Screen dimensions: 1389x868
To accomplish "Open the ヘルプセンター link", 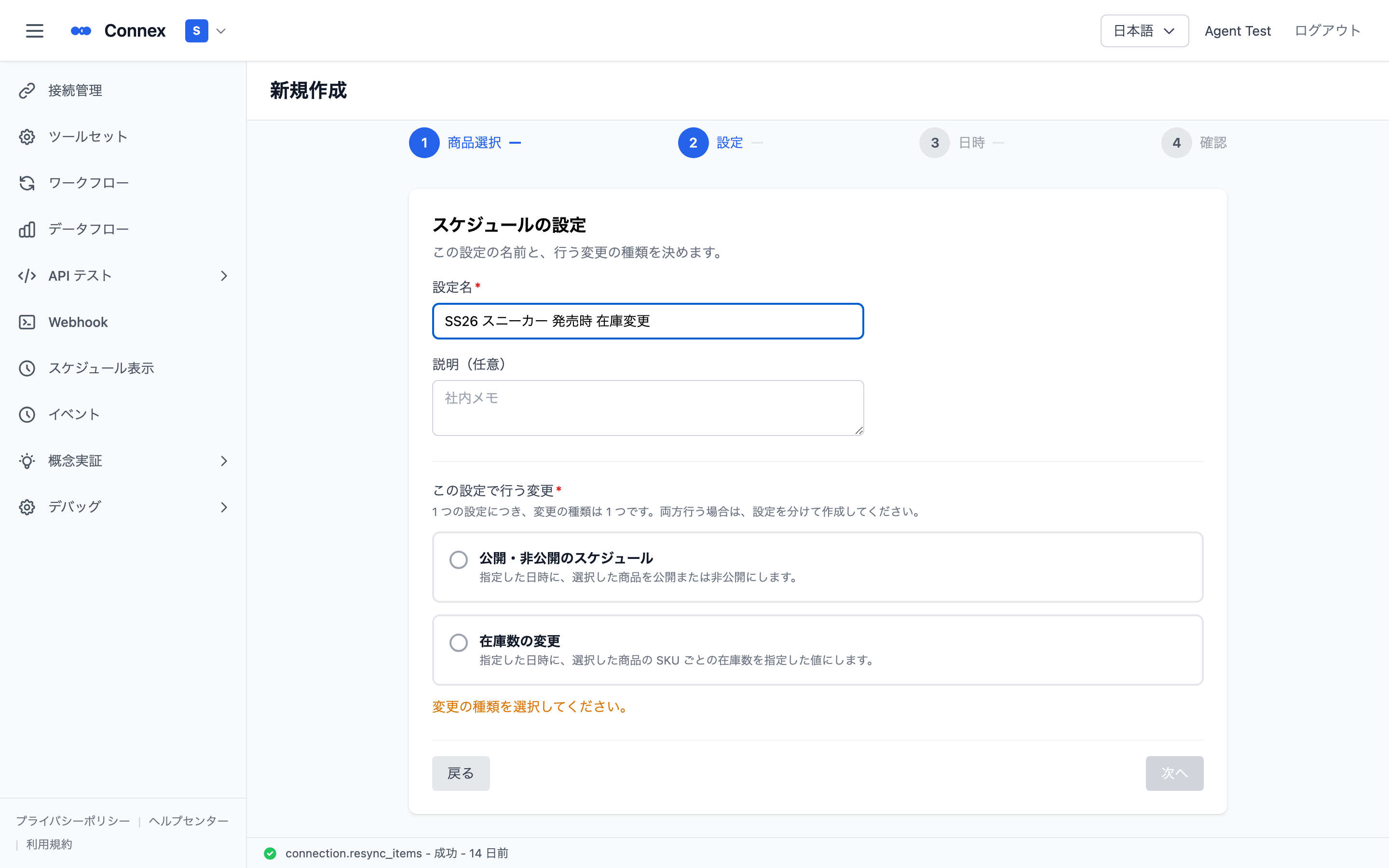I will click(x=189, y=821).
